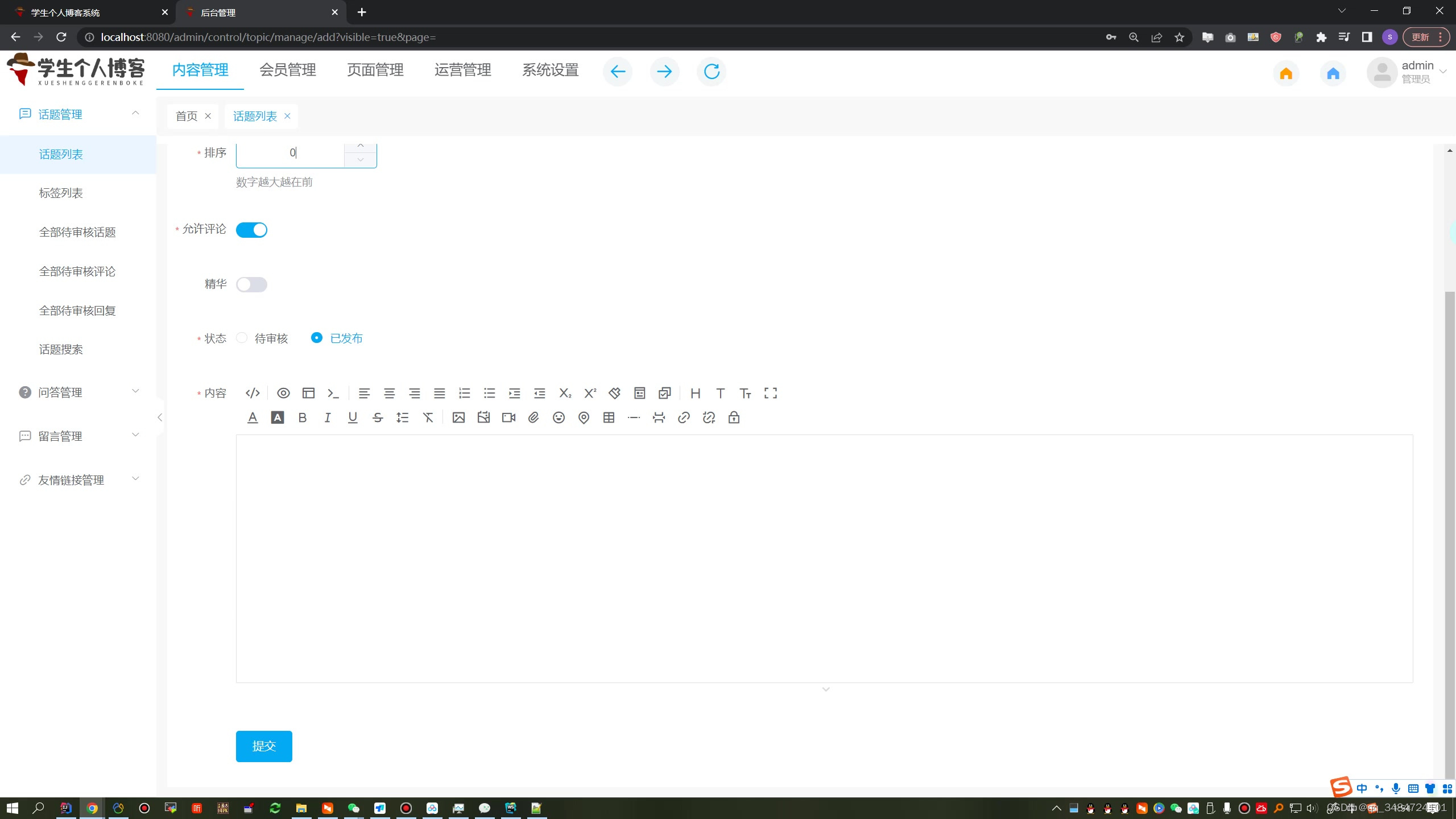Click the blue refresh icon in header
This screenshot has height=819, width=1456.
click(x=712, y=72)
